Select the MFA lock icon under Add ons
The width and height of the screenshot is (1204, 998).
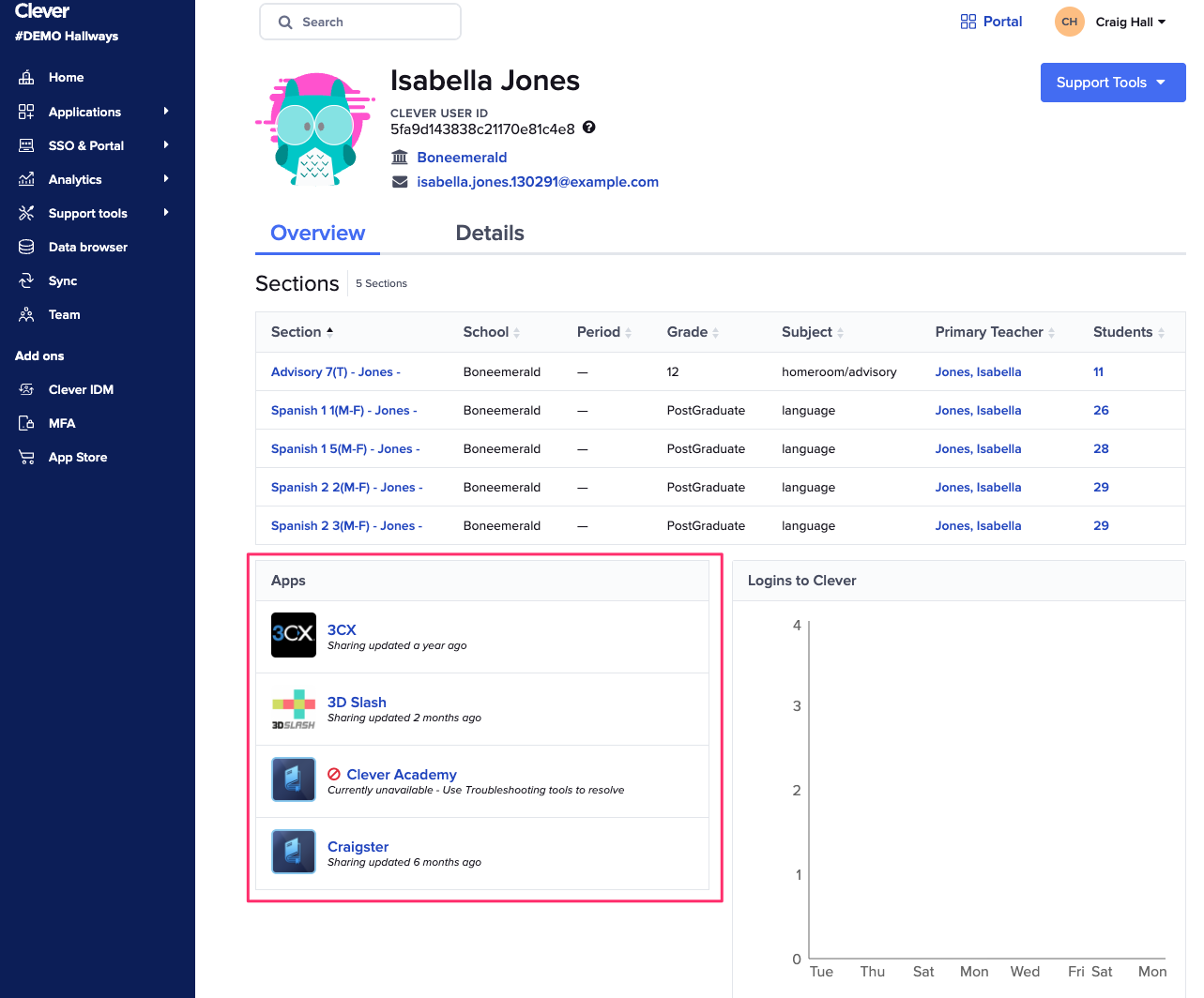click(27, 423)
